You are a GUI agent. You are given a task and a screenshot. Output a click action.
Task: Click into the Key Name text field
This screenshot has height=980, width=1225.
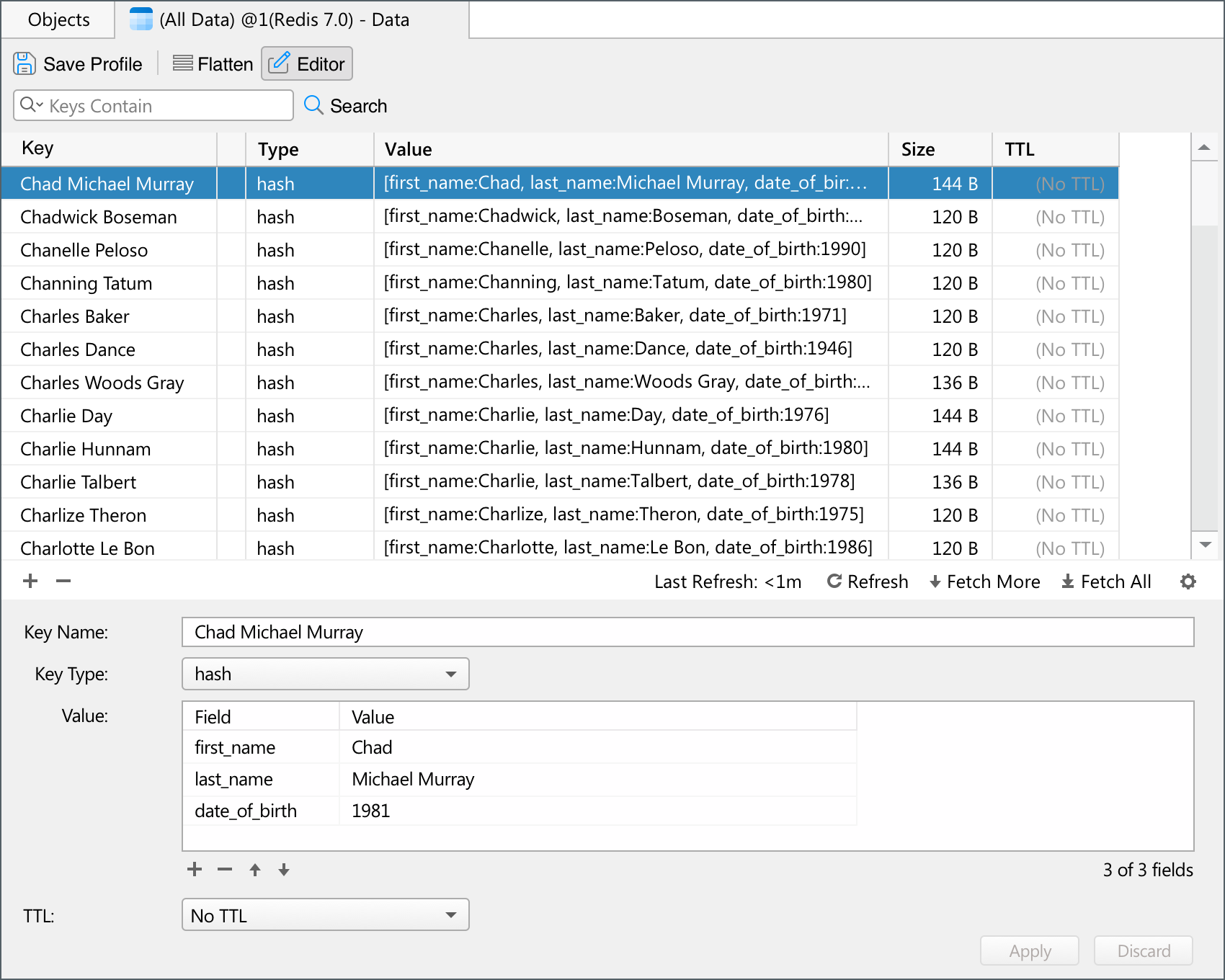point(687,632)
